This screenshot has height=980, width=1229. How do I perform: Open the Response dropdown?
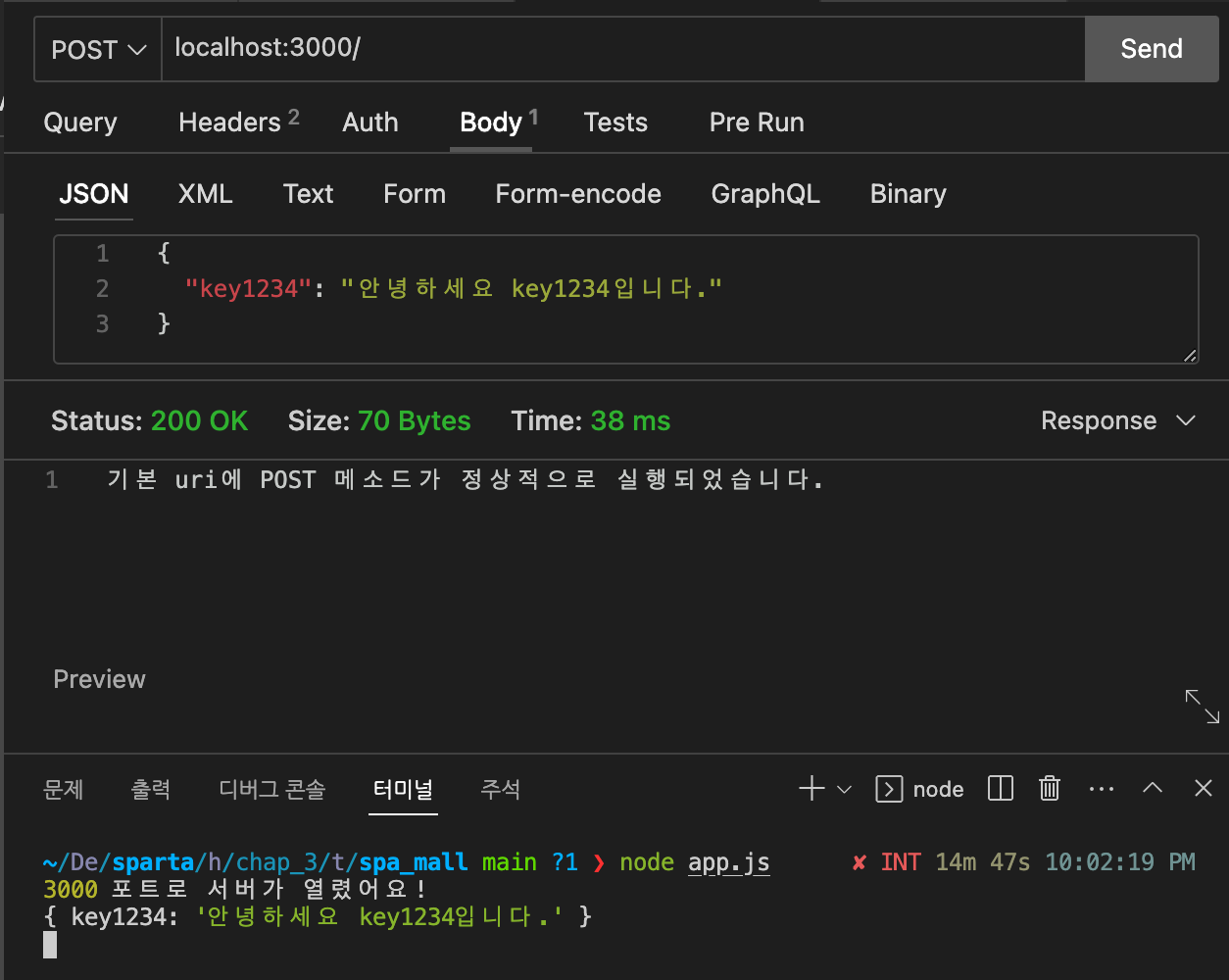(1118, 421)
